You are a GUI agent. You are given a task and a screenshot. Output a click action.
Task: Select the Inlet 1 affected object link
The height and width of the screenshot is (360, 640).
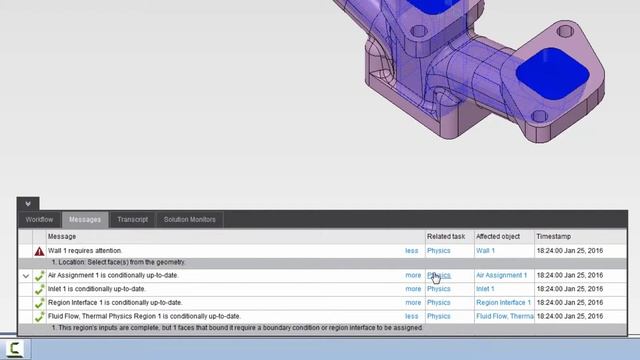(x=485, y=289)
